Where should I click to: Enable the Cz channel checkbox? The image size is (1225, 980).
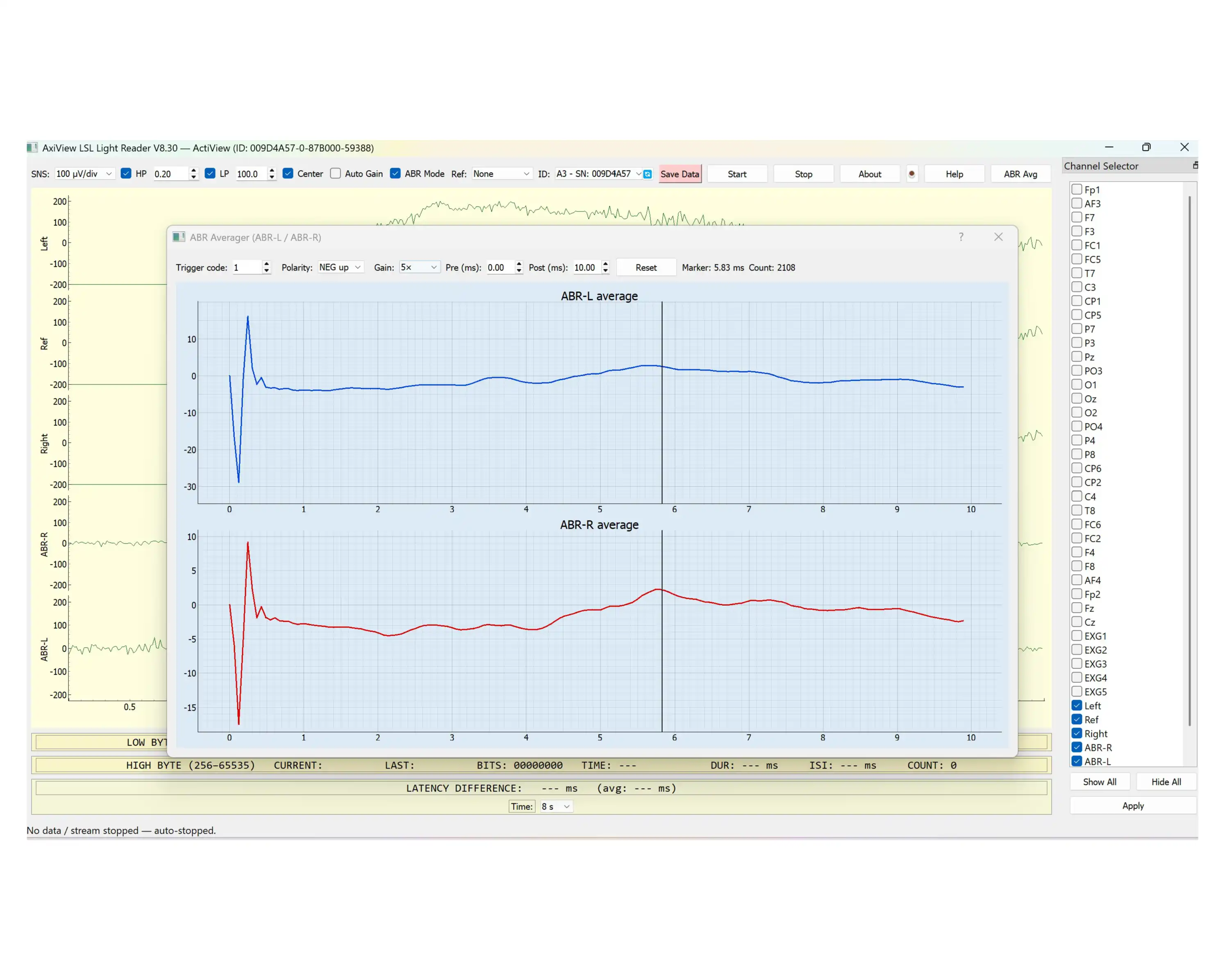(1077, 622)
